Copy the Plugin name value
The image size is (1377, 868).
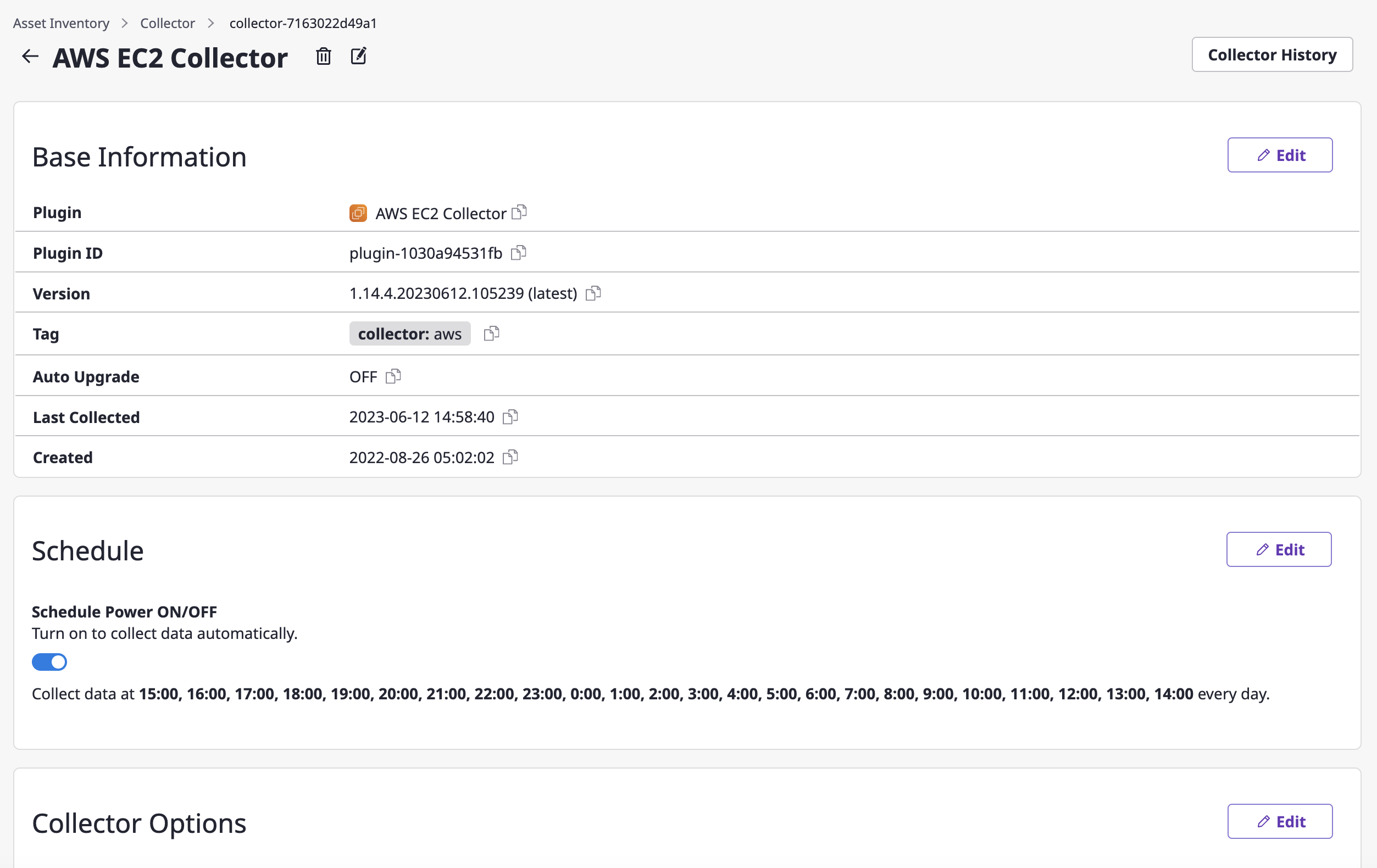click(519, 212)
